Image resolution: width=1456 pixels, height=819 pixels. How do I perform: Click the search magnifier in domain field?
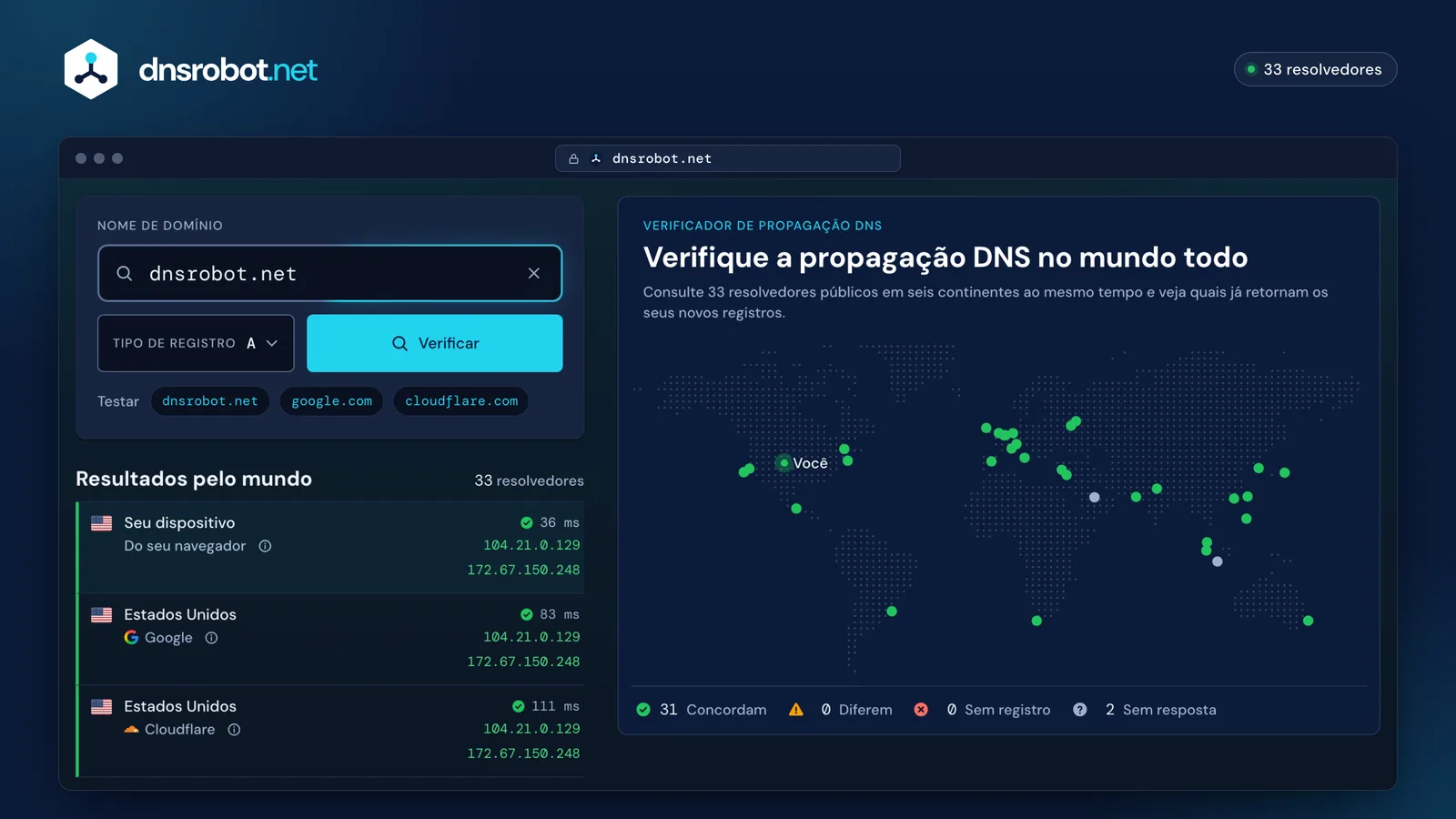coord(125,273)
